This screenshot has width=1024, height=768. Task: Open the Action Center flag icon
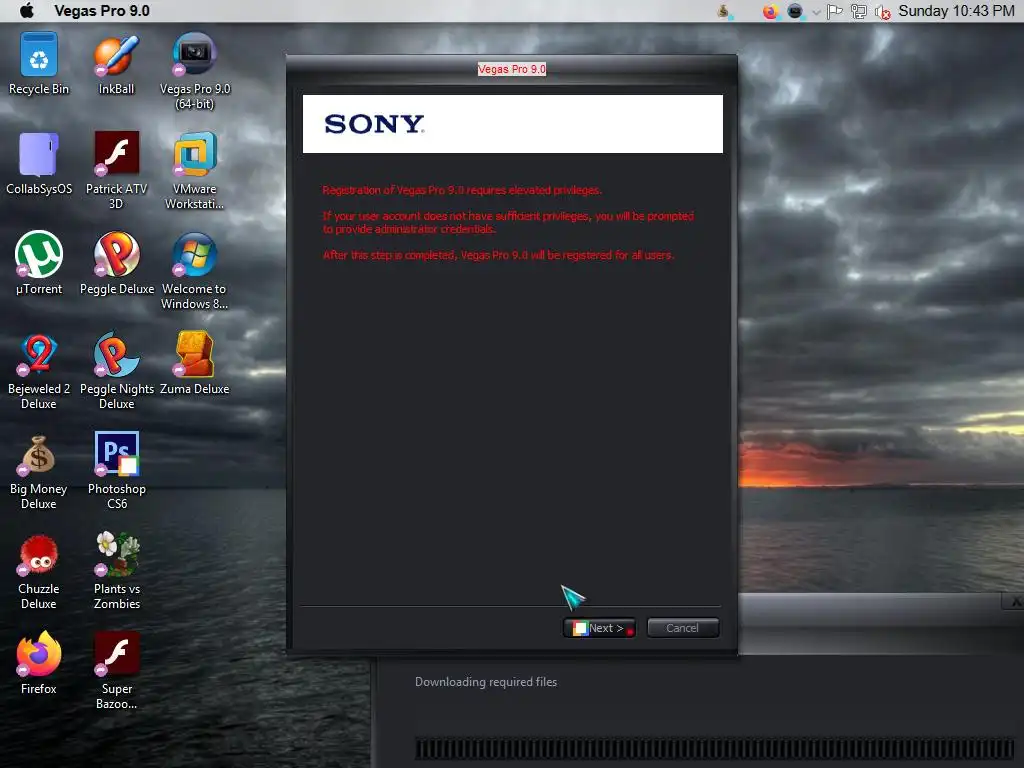coord(835,11)
